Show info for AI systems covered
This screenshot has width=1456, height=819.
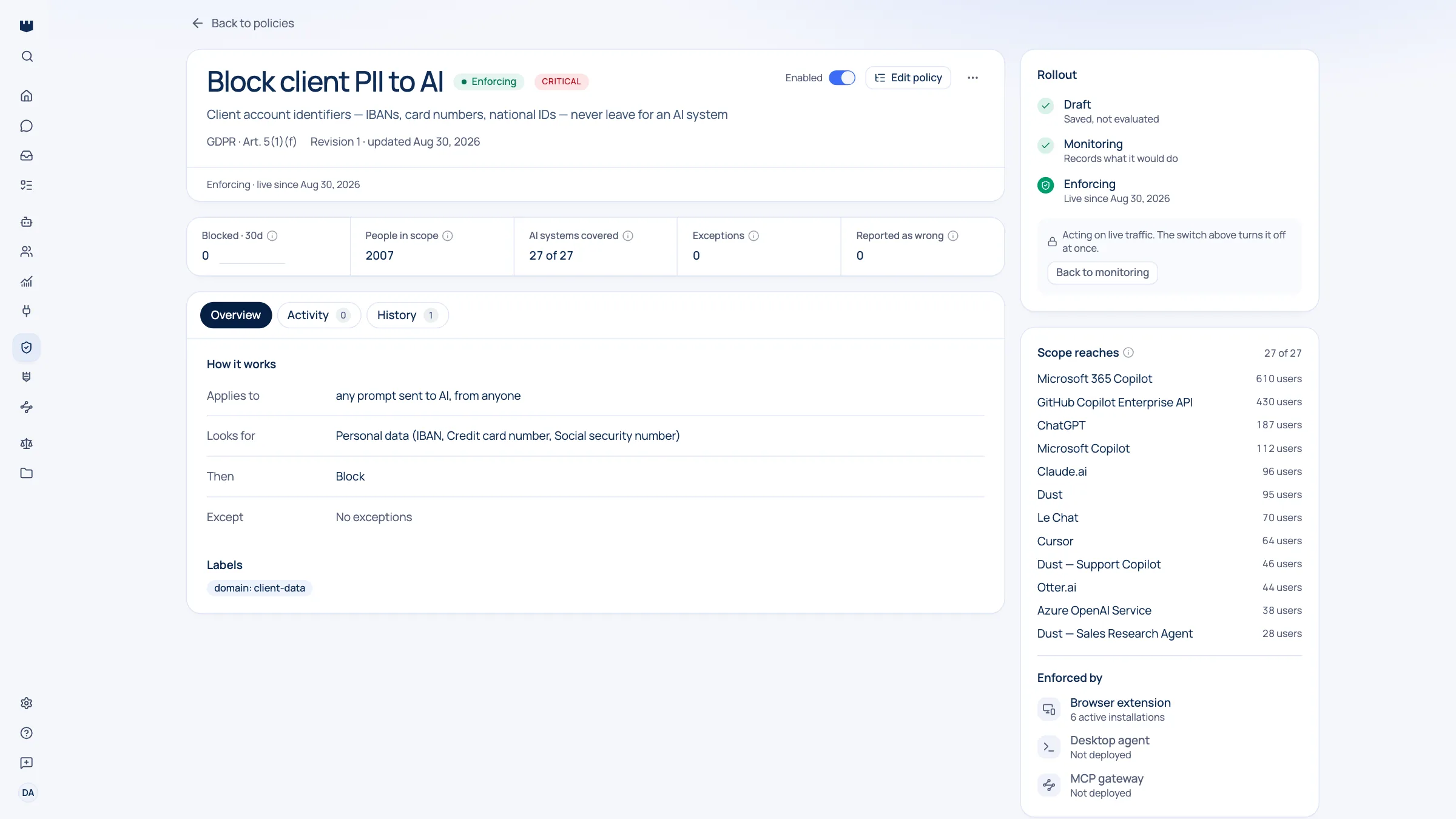(x=628, y=236)
